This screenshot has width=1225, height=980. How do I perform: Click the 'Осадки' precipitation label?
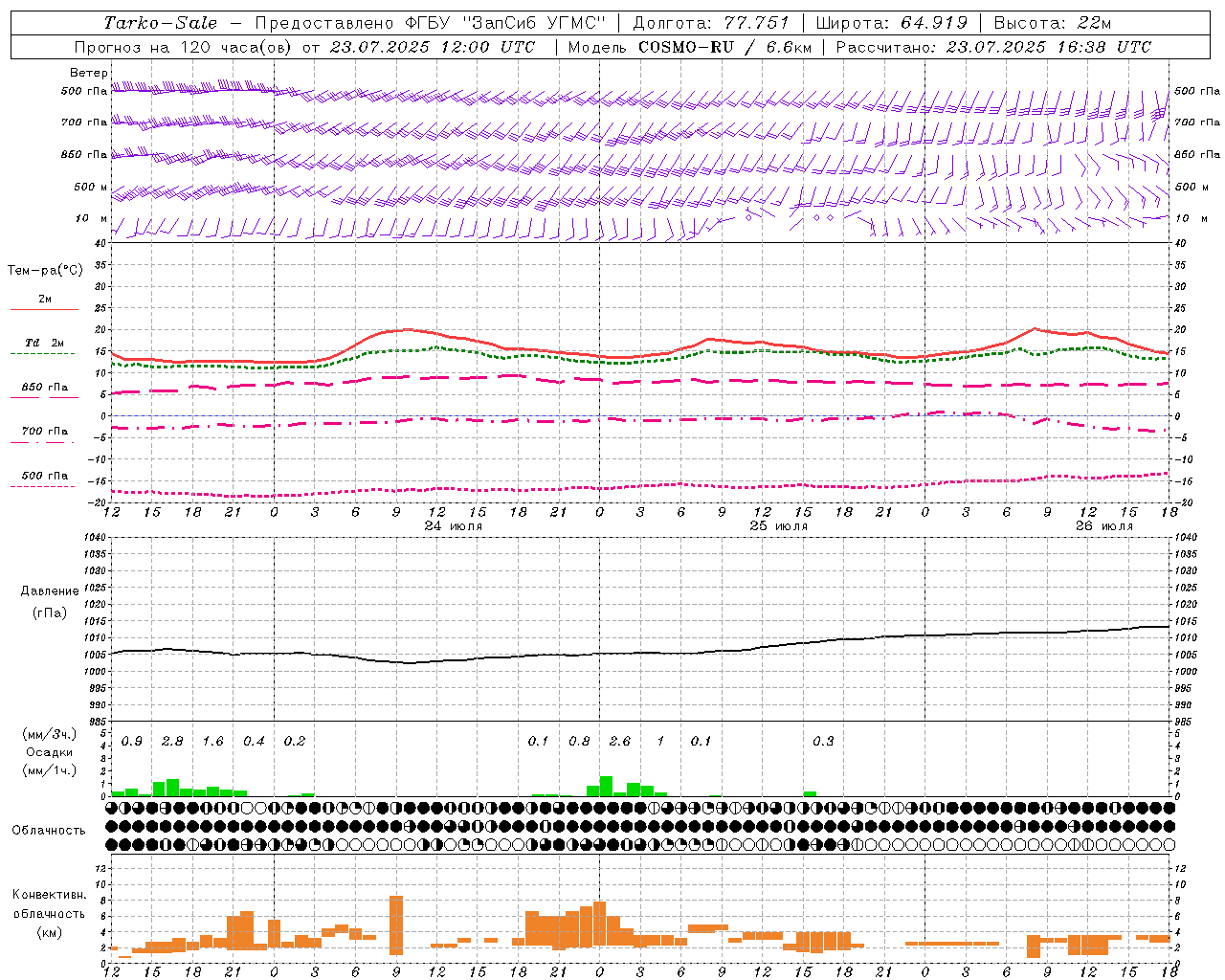50,752
